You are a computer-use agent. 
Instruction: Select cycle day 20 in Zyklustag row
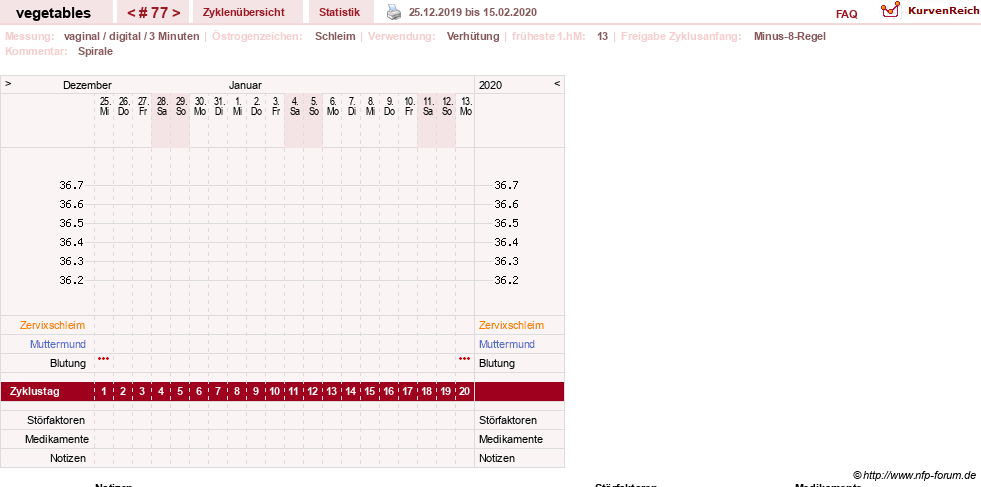[464, 392]
